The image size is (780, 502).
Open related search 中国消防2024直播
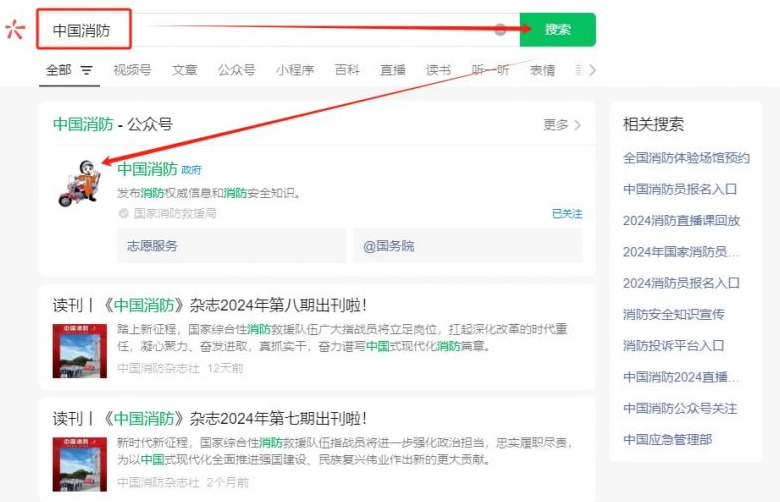[x=681, y=377]
